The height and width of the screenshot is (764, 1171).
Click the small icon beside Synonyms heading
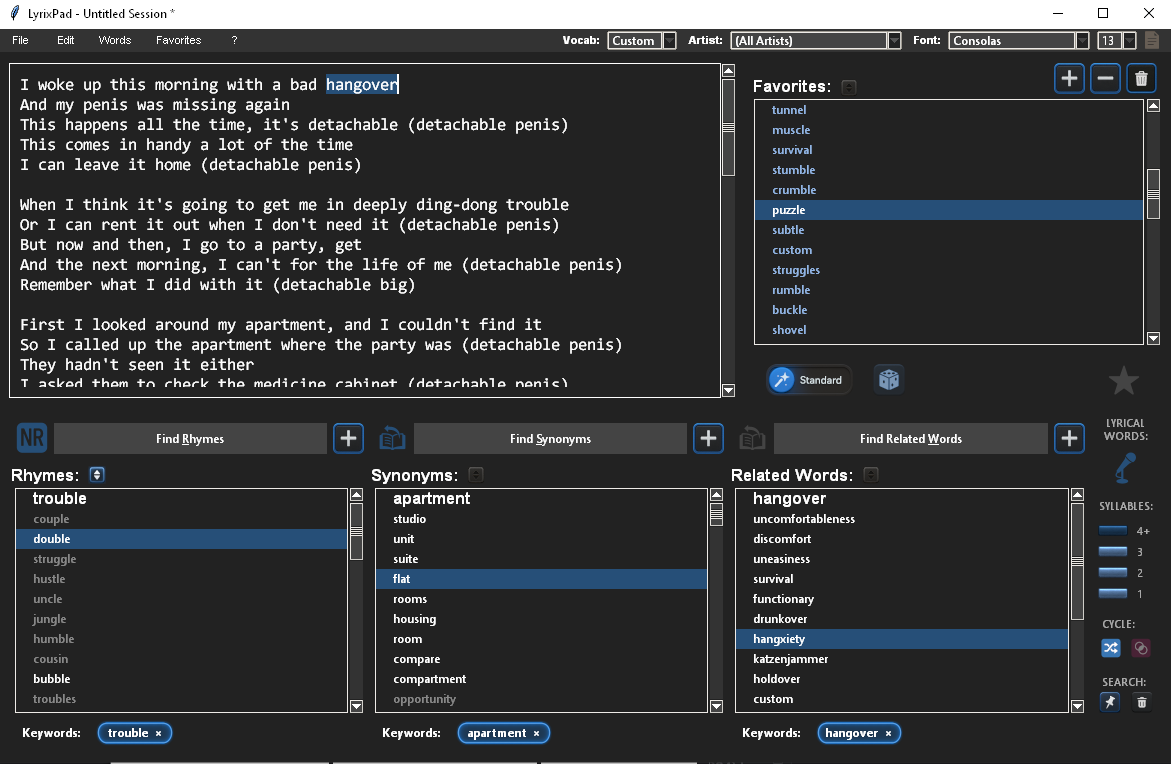click(476, 475)
